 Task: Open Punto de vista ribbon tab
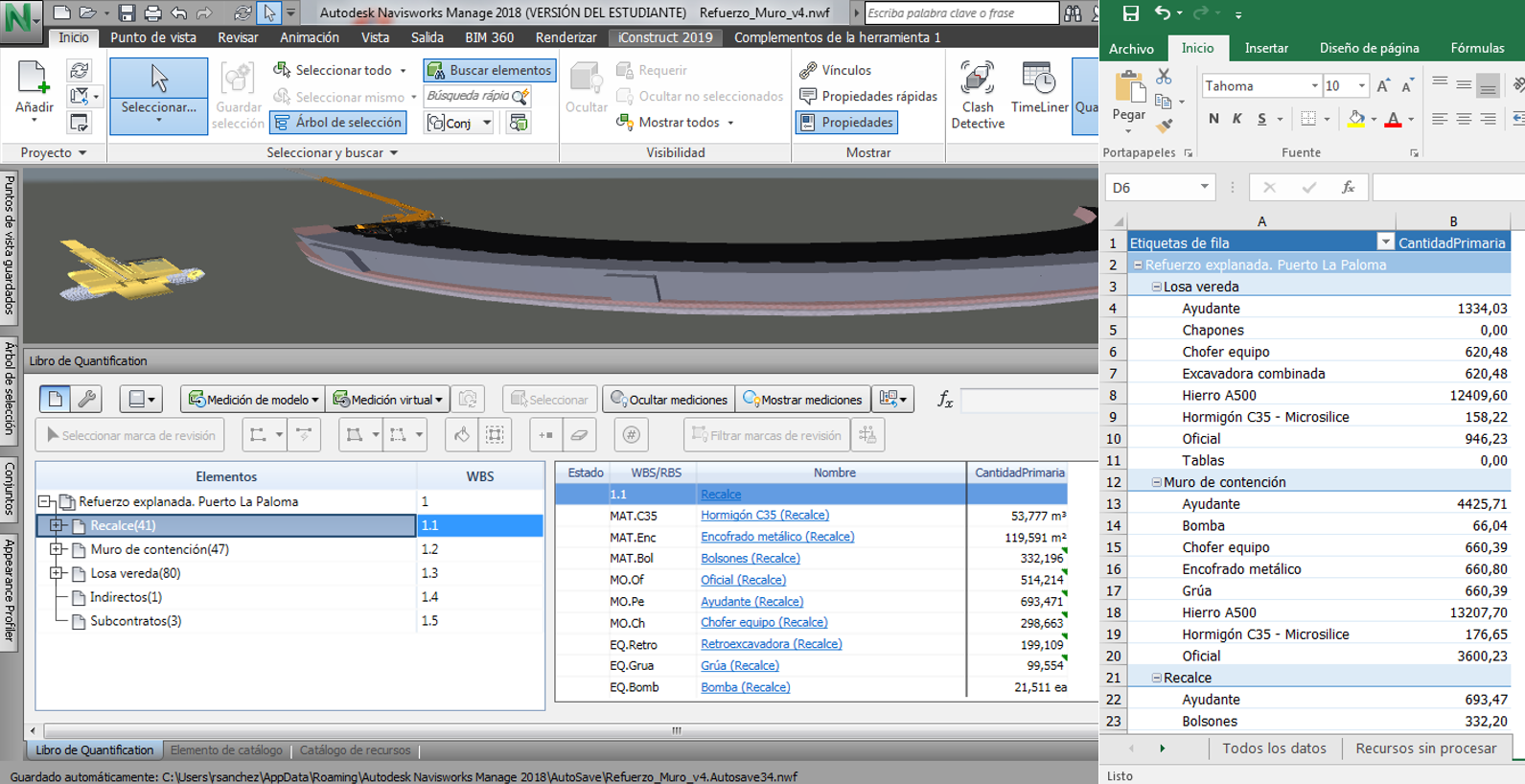coord(153,37)
